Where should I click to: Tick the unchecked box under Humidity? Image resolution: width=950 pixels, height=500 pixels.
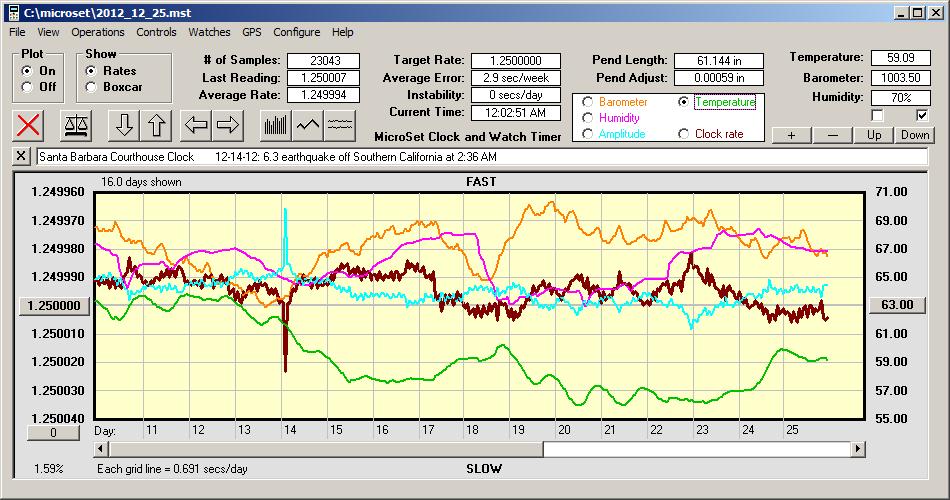point(877,116)
